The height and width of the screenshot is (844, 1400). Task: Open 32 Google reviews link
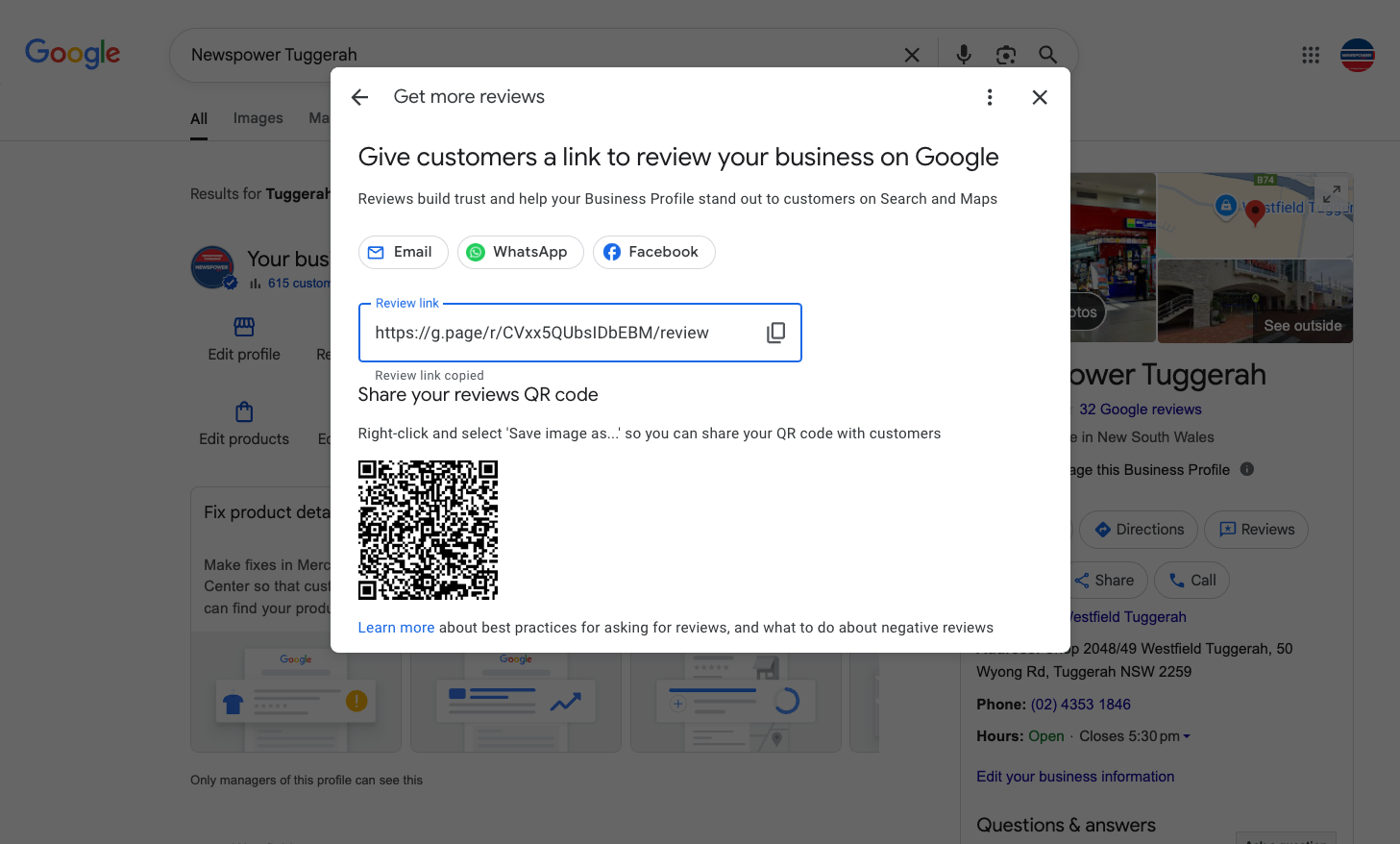pos(1141,410)
